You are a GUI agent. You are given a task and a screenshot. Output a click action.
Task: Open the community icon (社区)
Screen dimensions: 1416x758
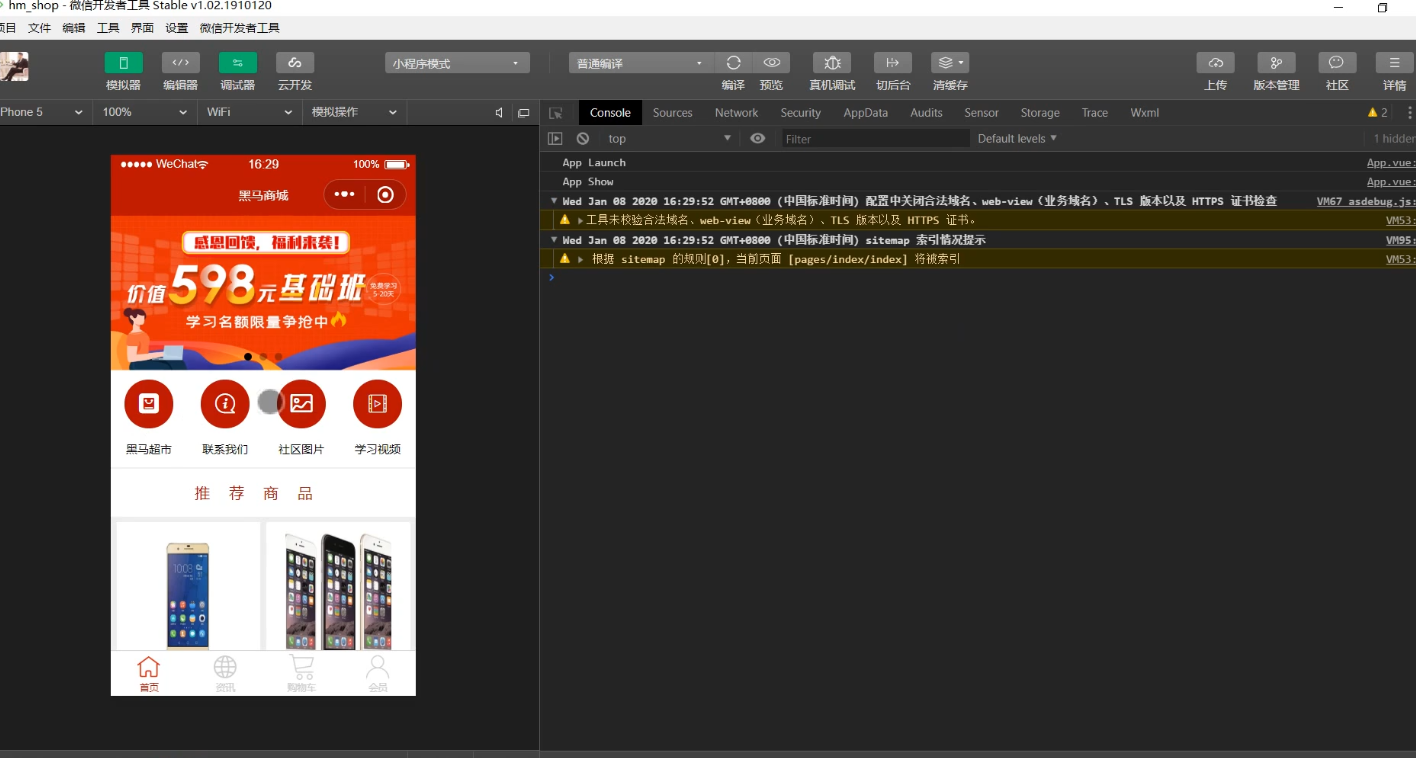[x=1337, y=63]
